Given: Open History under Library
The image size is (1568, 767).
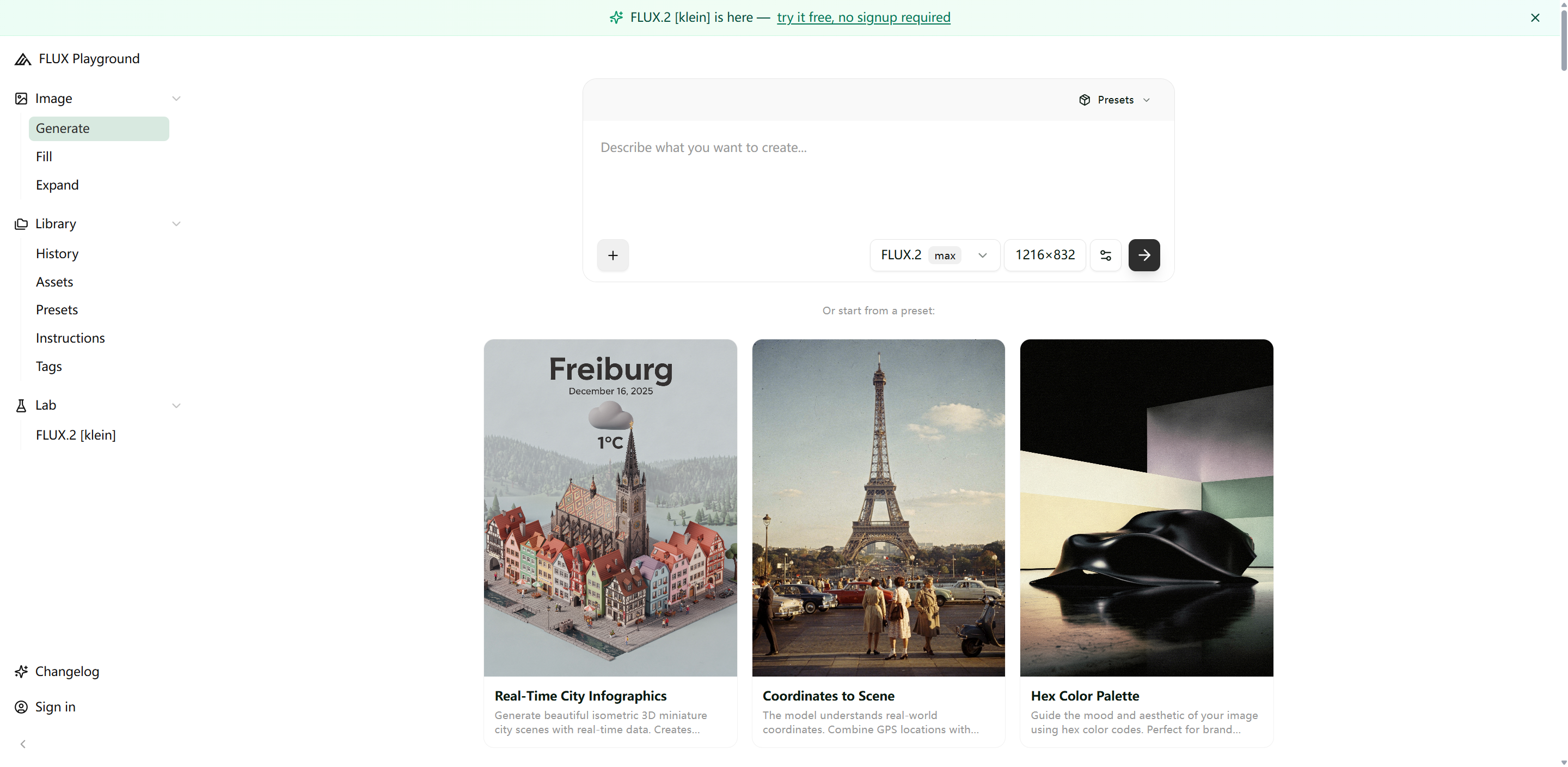Looking at the screenshot, I should 57,253.
